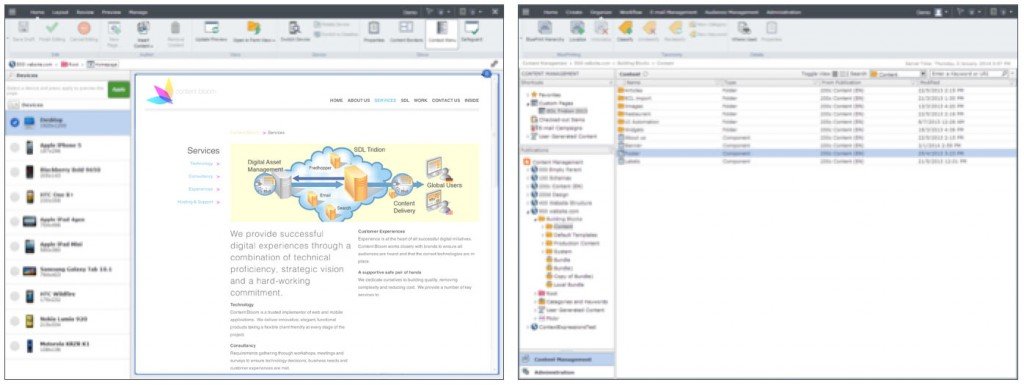Toggle Content Borders ribbon icon
This screenshot has height=385, width=1024.
pos(406,27)
